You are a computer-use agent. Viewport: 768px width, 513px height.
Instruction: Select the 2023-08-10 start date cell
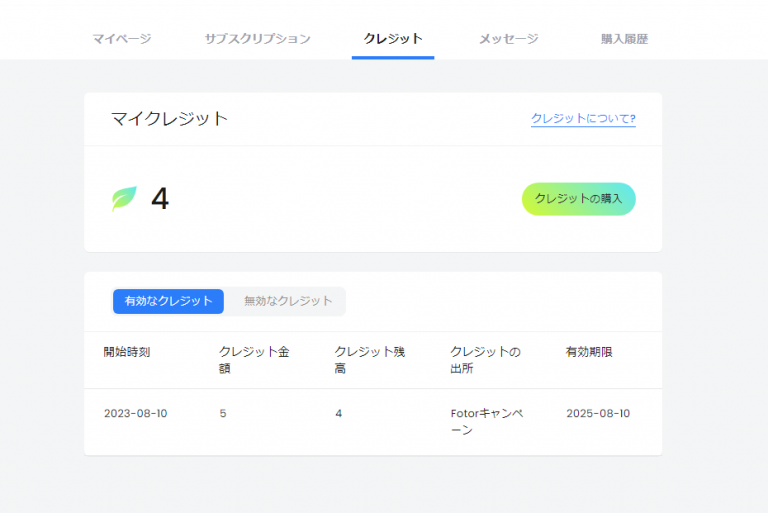135,414
